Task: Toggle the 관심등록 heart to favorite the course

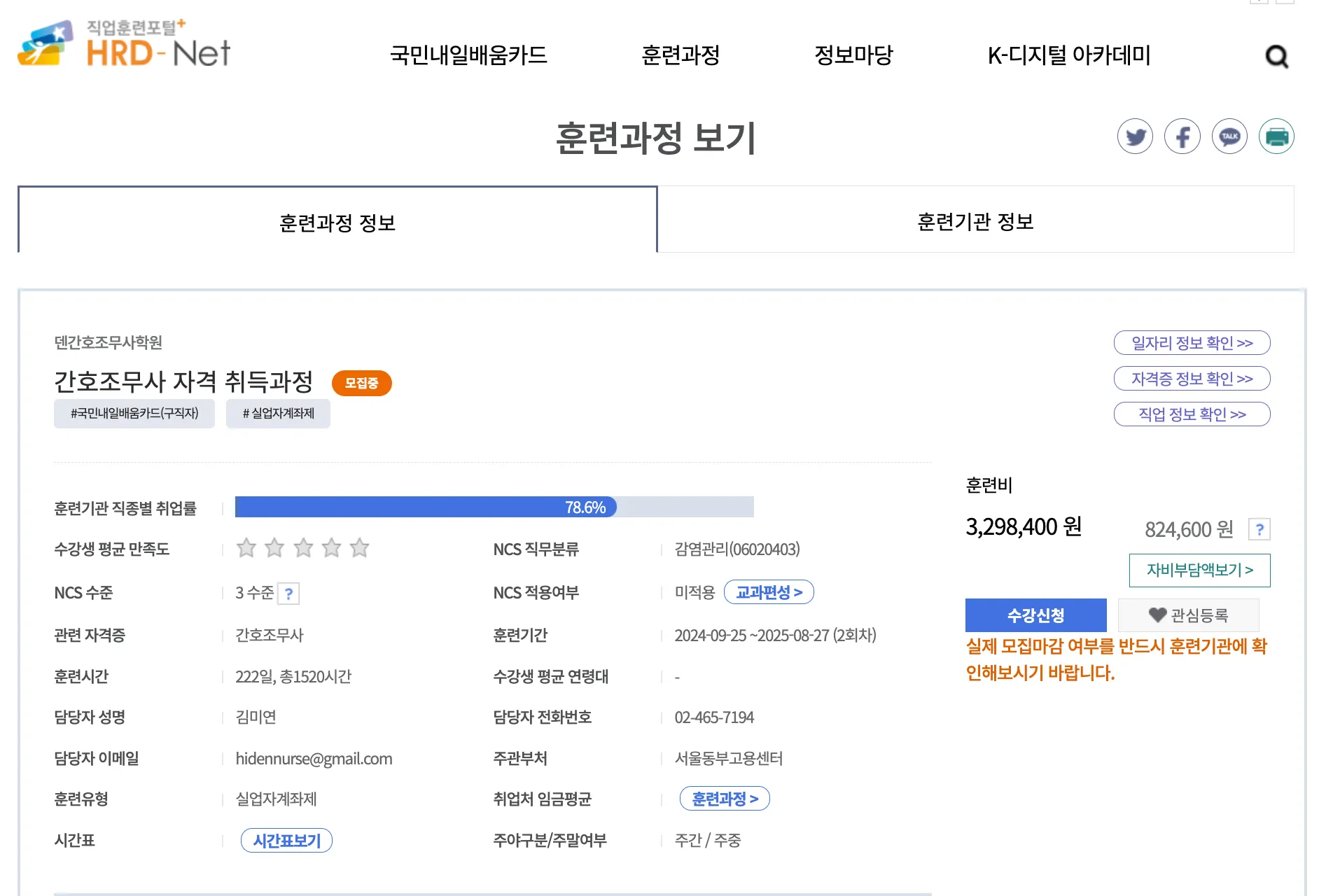Action: point(1189,615)
